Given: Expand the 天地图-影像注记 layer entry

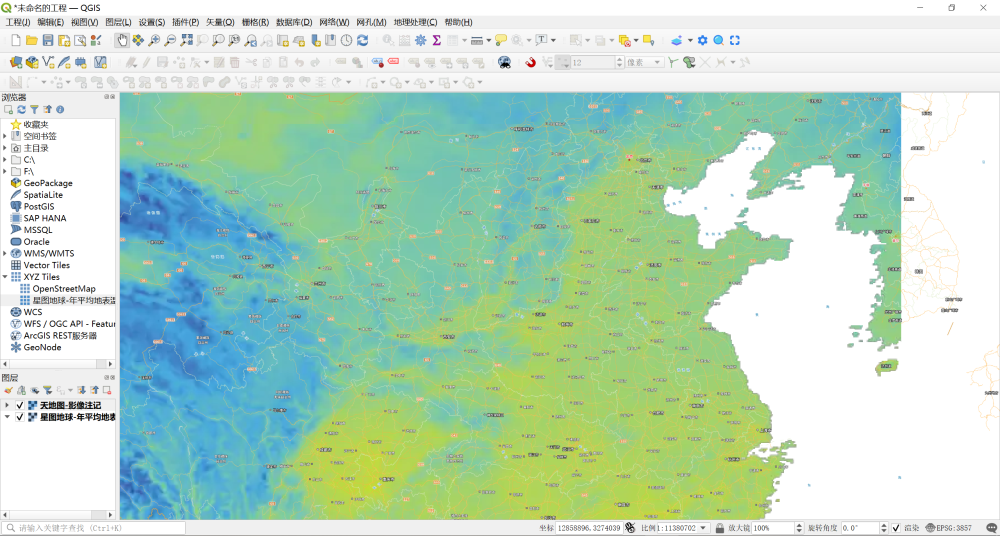Looking at the screenshot, I should [7, 405].
